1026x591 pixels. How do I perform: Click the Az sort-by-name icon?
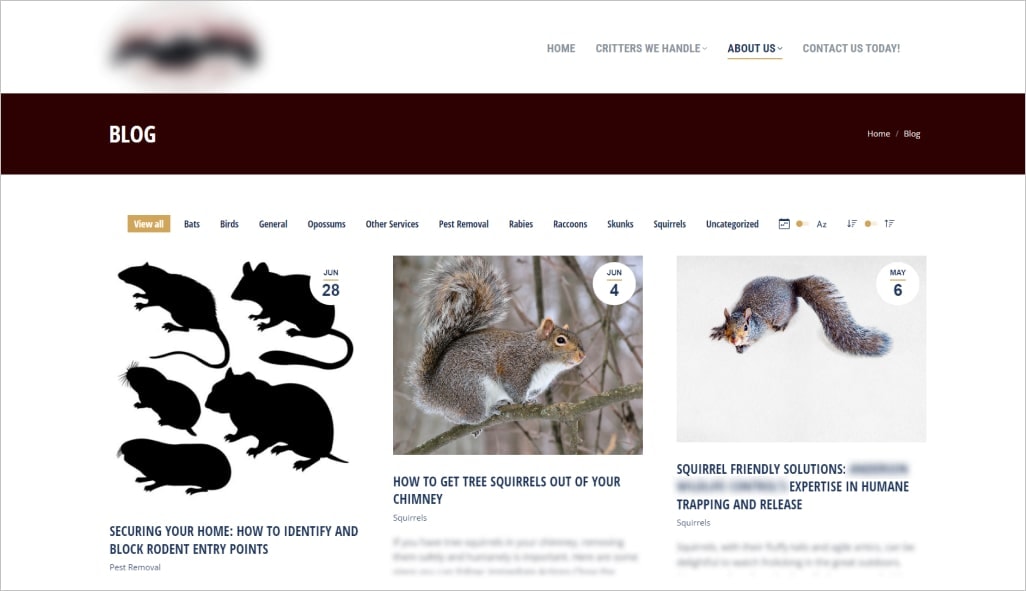point(822,224)
